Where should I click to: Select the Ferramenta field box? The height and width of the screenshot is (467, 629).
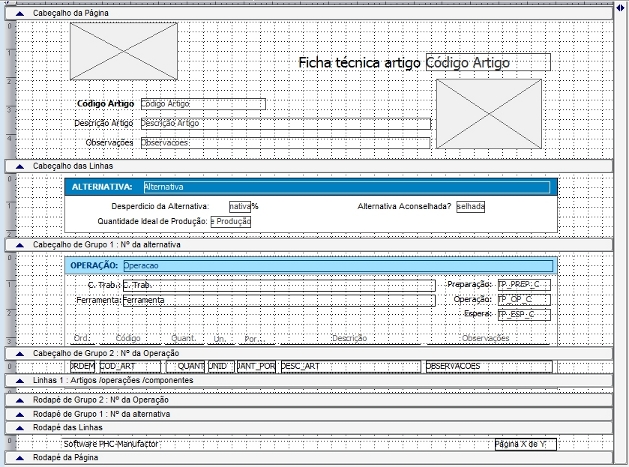pos(279,301)
